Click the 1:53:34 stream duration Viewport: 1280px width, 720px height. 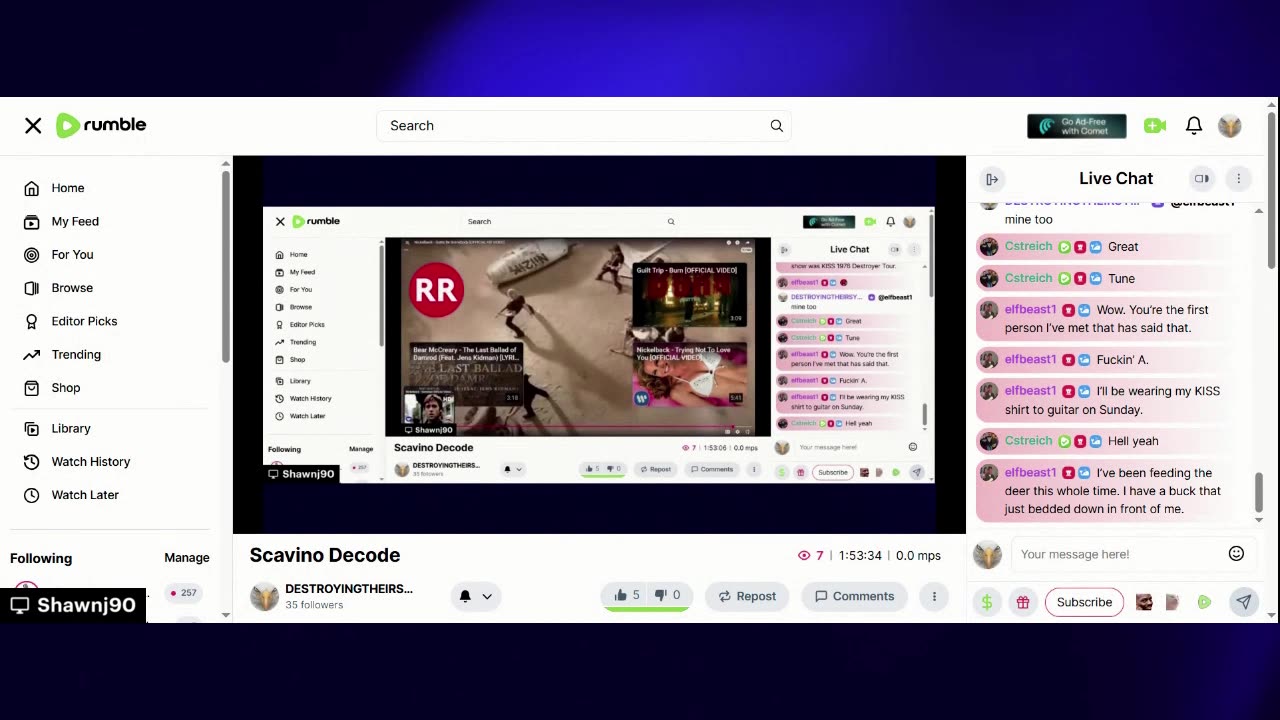(x=860, y=556)
